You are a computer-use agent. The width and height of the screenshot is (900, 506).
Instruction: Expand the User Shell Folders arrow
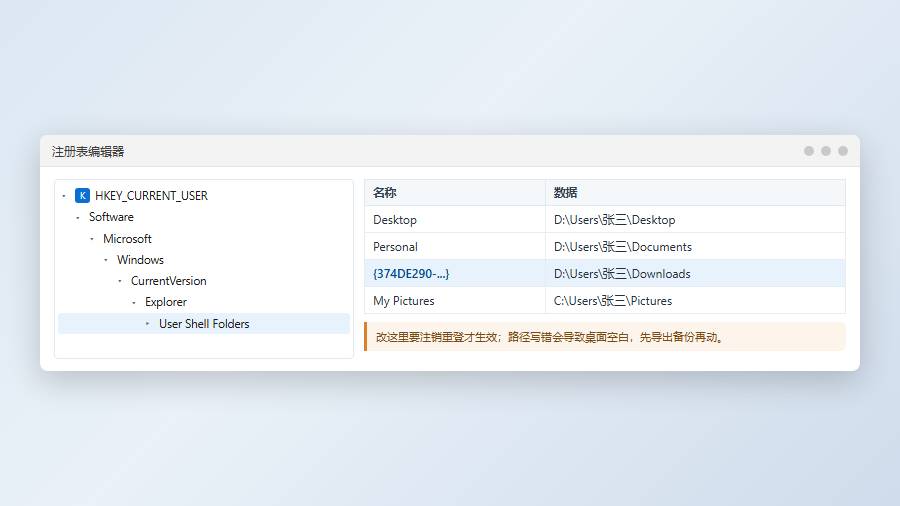coord(148,324)
